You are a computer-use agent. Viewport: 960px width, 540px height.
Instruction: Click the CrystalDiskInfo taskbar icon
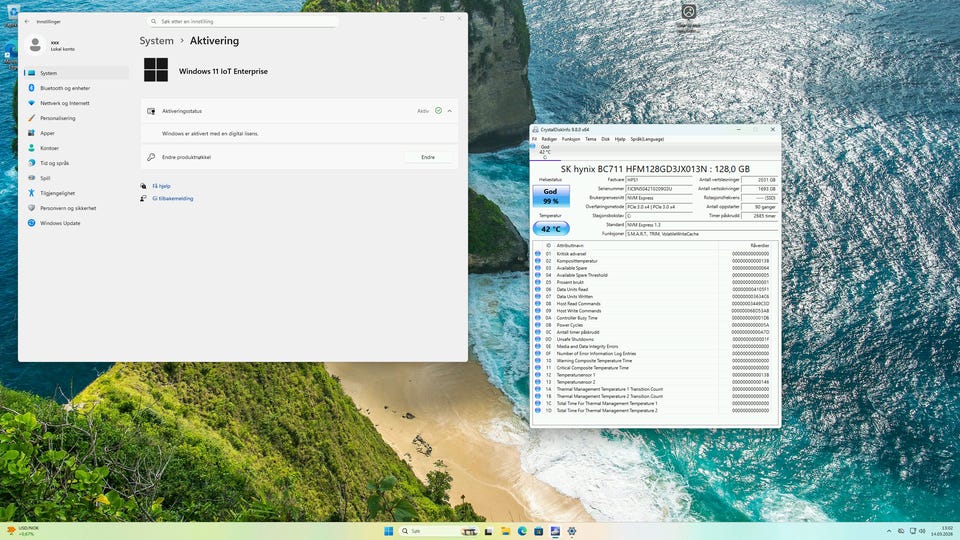pyautogui.click(x=555, y=531)
